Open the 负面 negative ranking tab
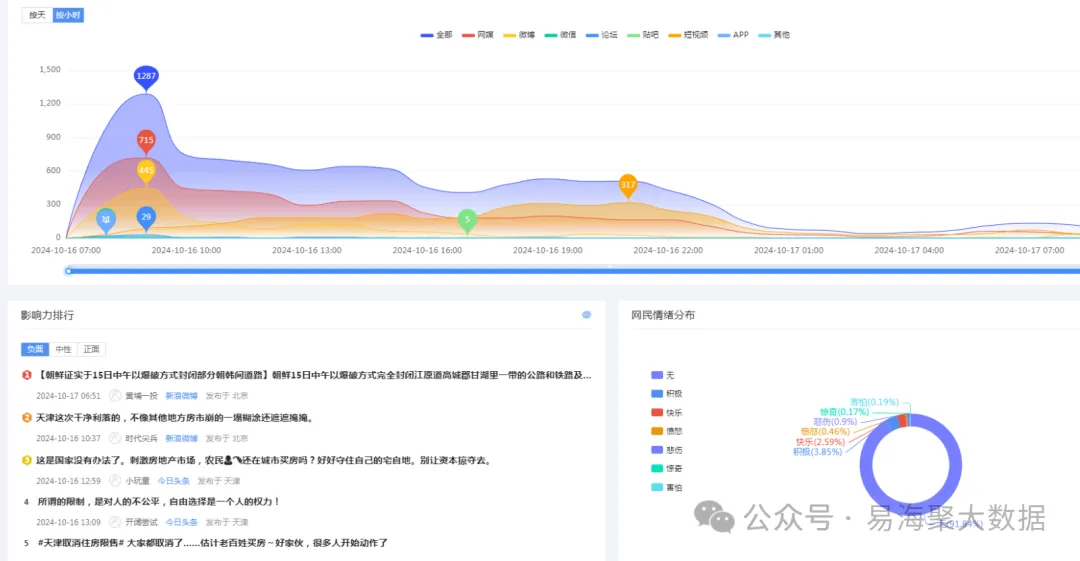Viewport: 1080px width, 561px height. click(35, 349)
